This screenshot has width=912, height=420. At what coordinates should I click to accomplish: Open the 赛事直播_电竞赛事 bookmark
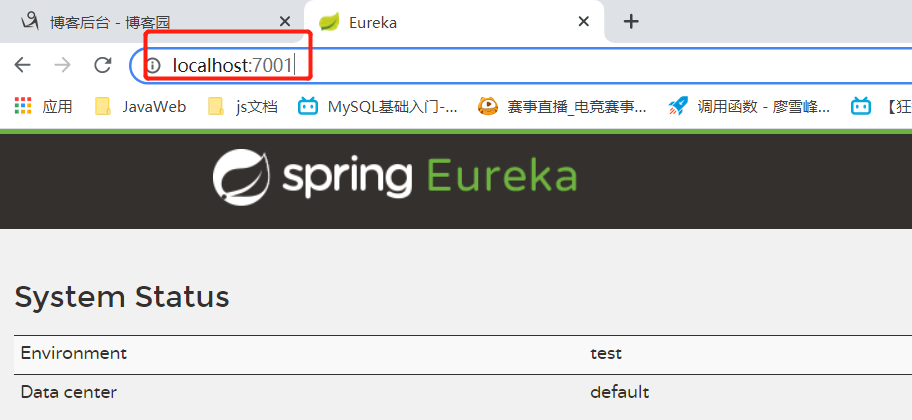tap(562, 106)
